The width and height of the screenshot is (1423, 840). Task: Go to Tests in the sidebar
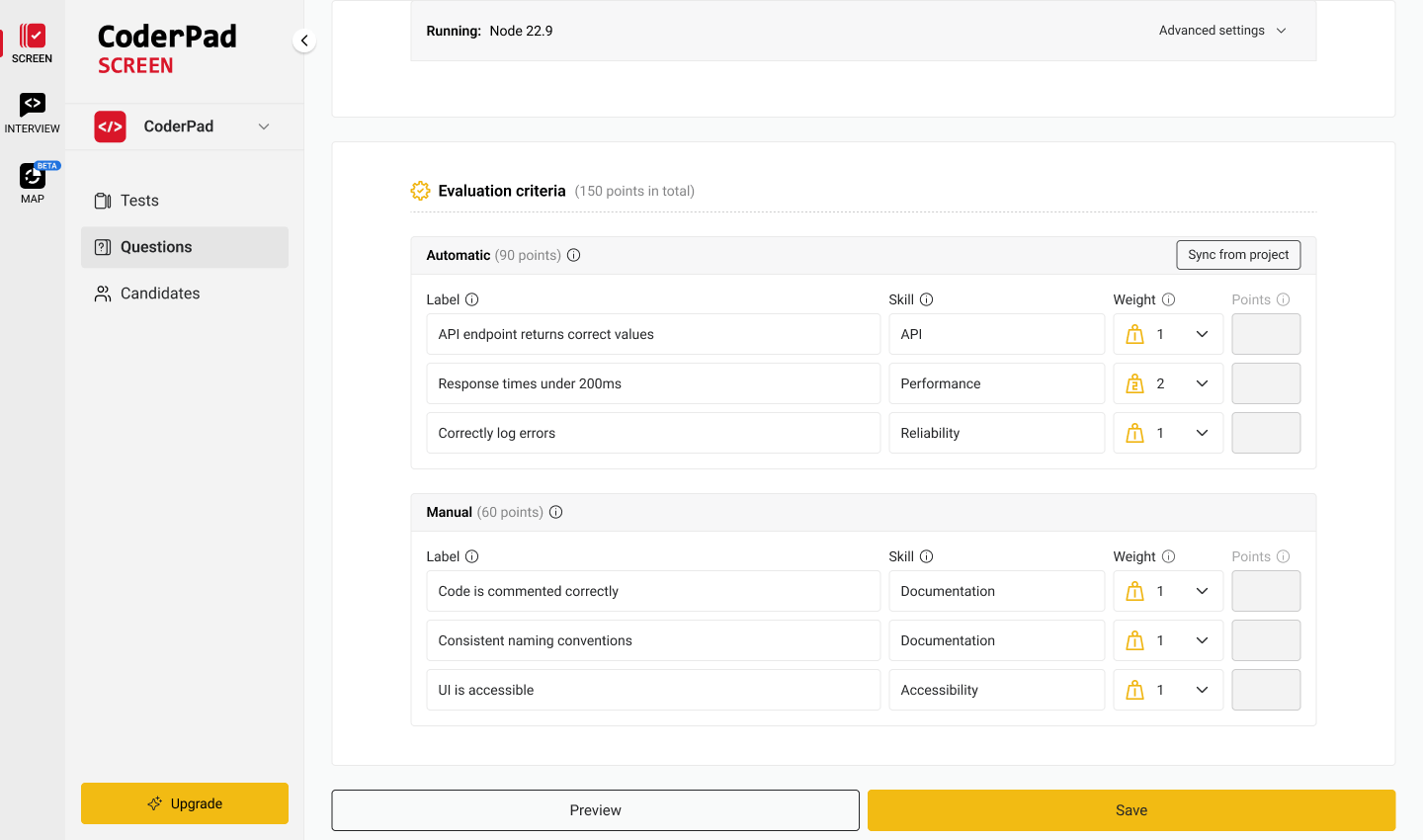[139, 201]
